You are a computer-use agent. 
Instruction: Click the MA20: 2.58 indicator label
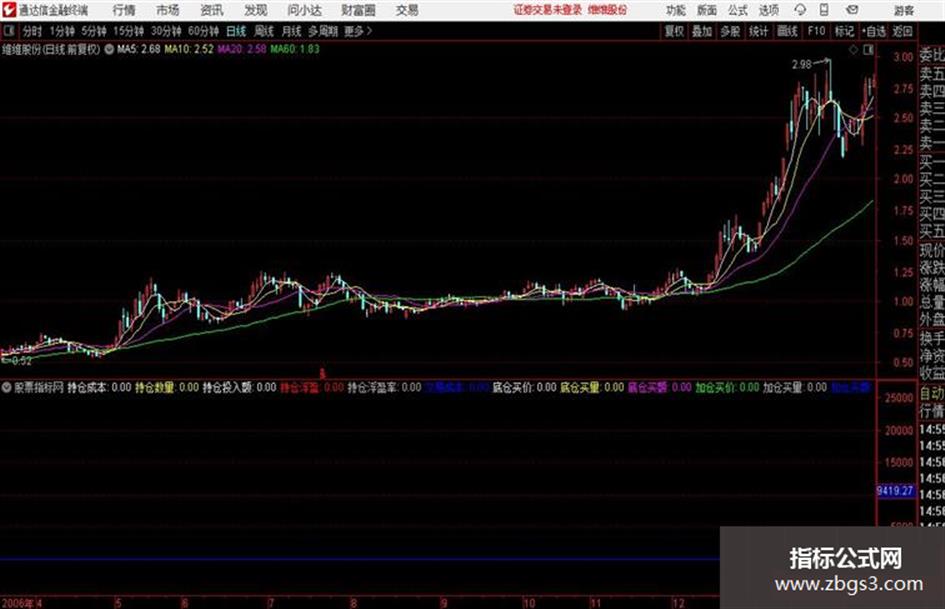point(242,49)
